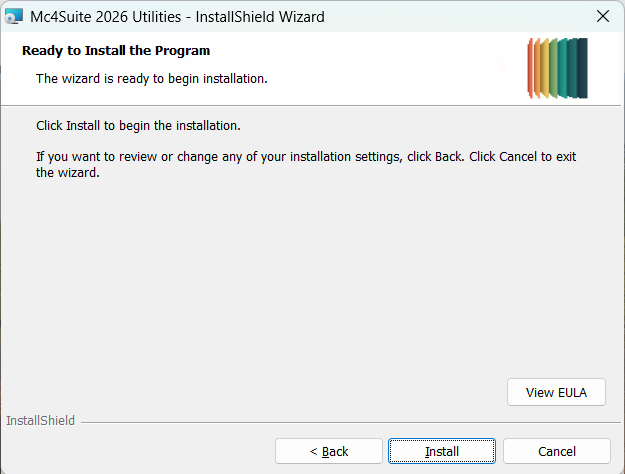
Task: Click the InstallShield label at bottom left
Action: [40, 421]
